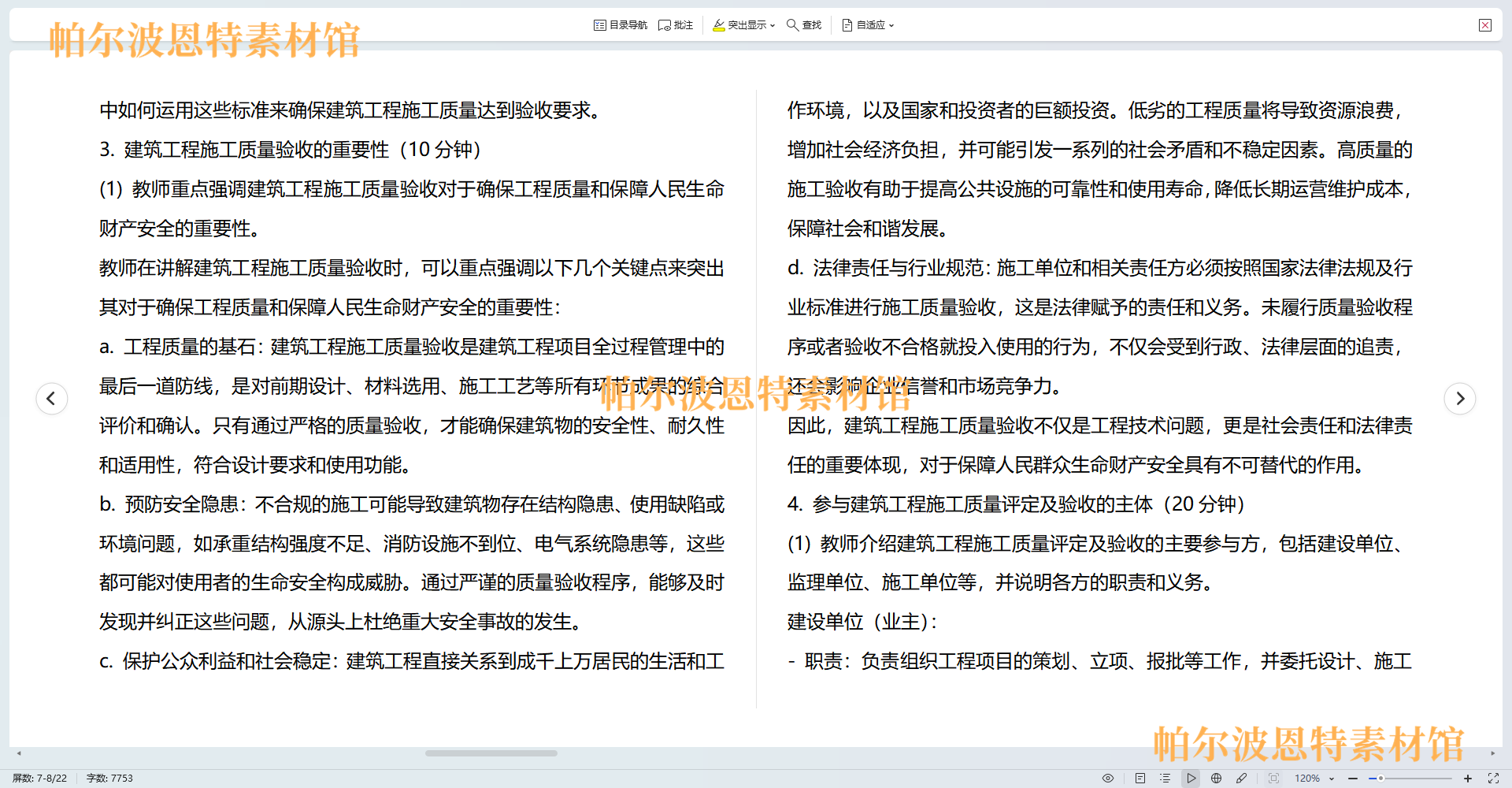The width and height of the screenshot is (1512, 788).
Task: Click the line 财产安全的重要性。
Action: click(180, 229)
